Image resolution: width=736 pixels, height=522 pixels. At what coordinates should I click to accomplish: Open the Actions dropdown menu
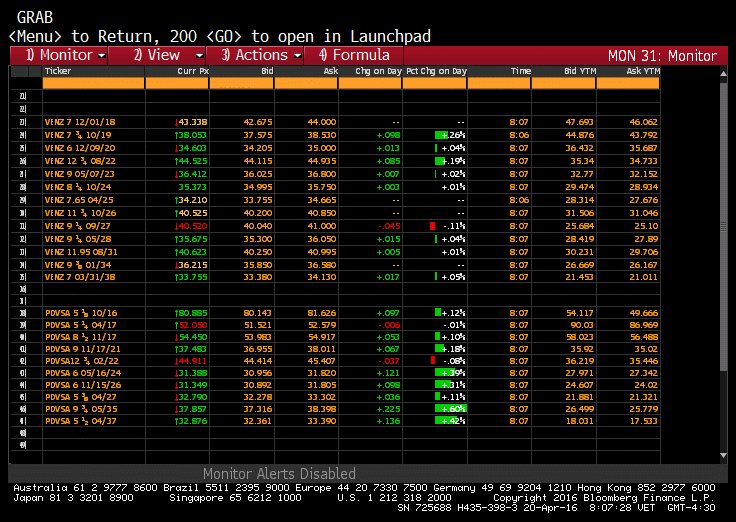[260, 55]
